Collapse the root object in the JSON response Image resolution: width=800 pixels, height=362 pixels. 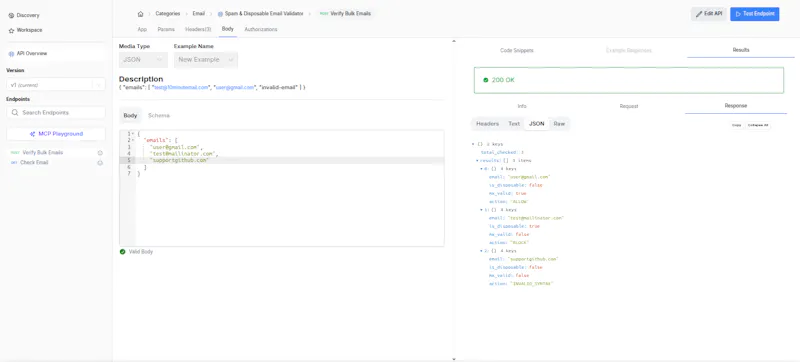(473, 144)
